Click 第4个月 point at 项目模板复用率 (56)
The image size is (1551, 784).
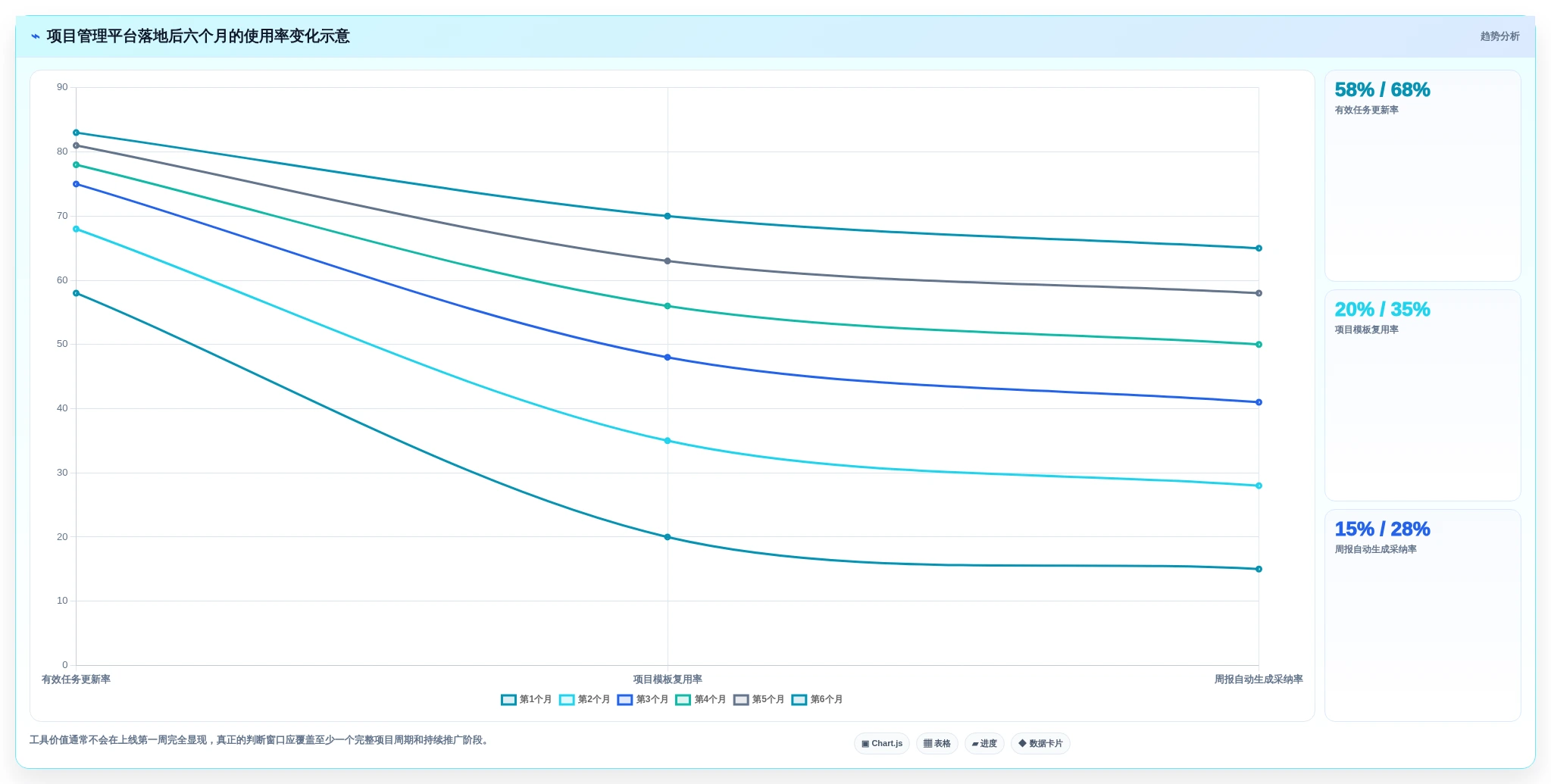pos(668,306)
